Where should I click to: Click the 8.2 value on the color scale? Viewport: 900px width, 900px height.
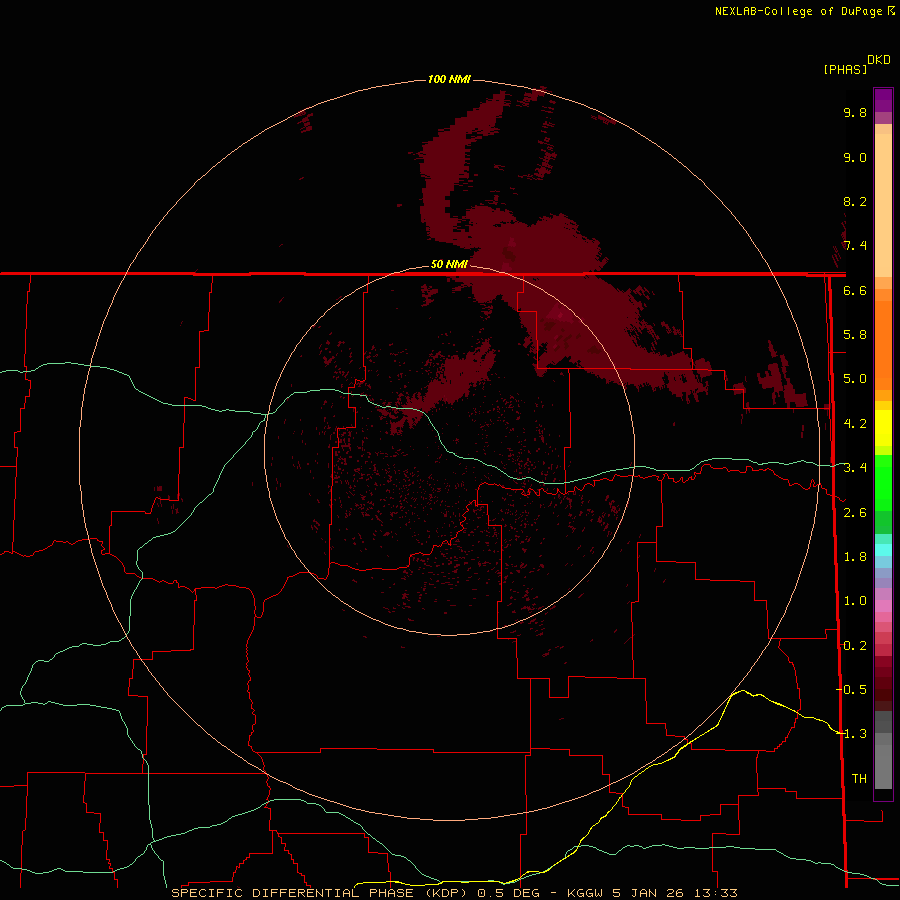tap(855, 201)
